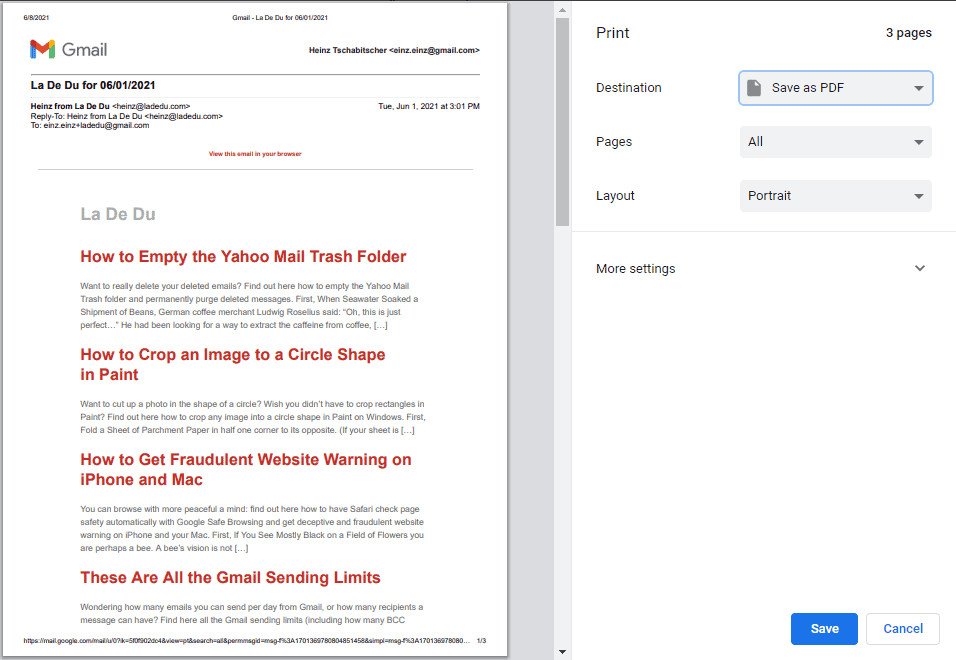Click the Save button
The height and width of the screenshot is (660, 956).
pos(824,628)
